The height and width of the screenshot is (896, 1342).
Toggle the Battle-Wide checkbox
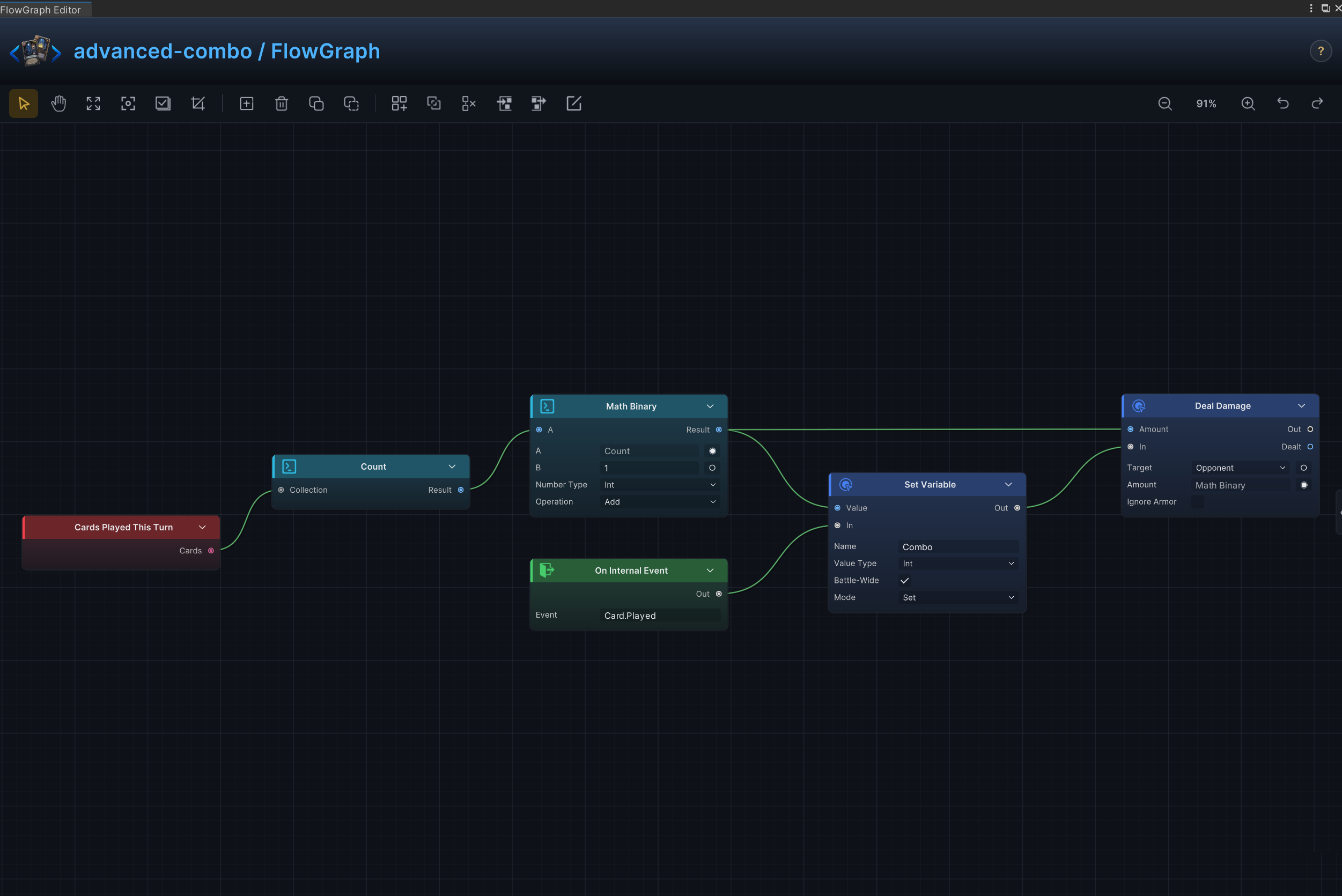click(905, 581)
